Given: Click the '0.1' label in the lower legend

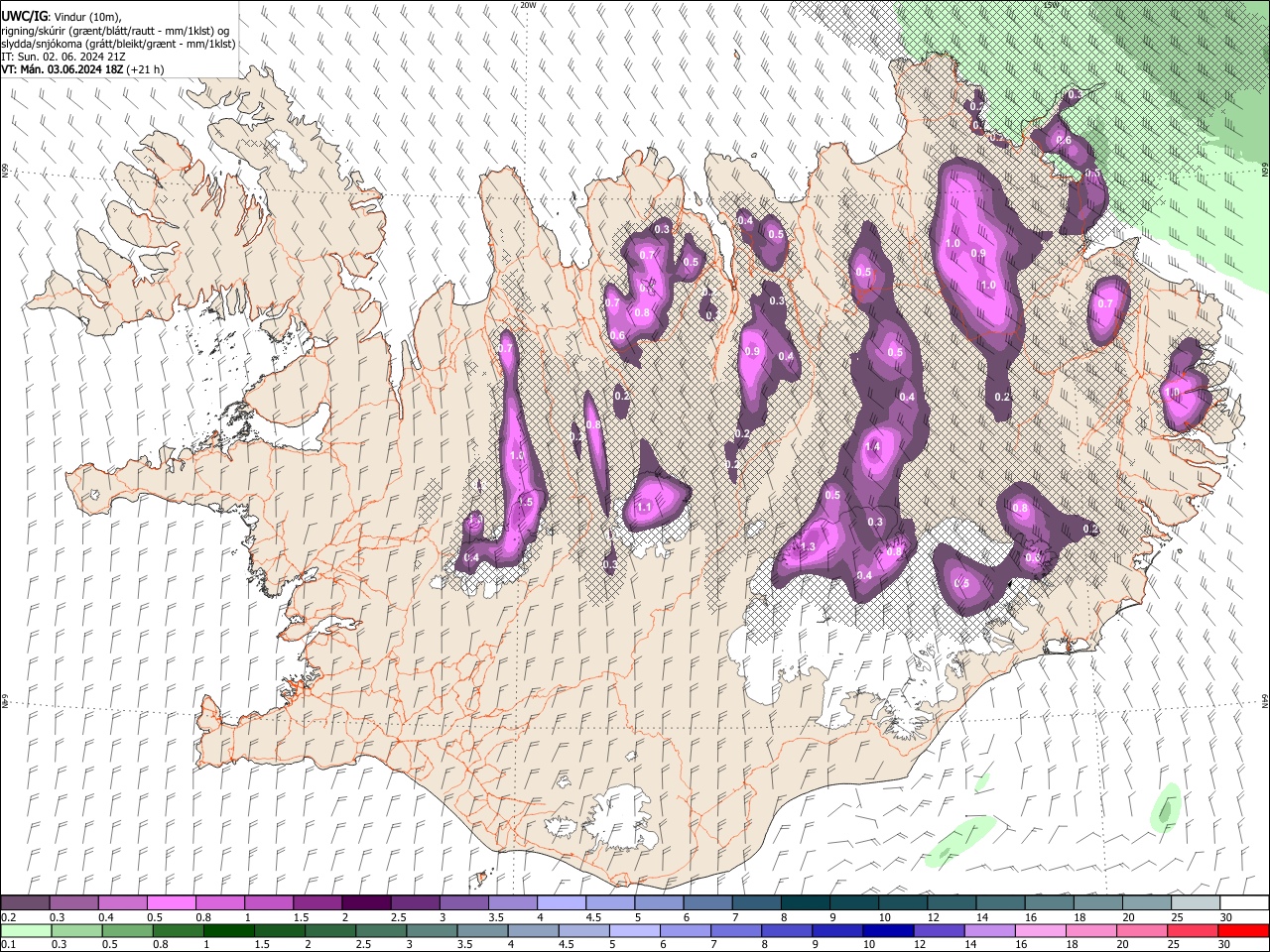Looking at the screenshot, I should [x=7, y=945].
